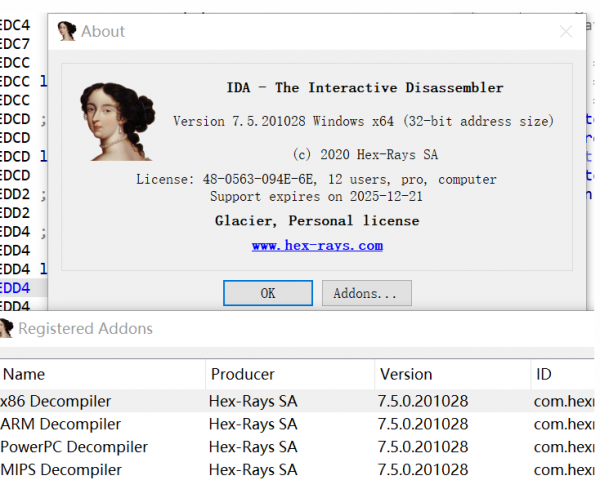The image size is (600, 480).
Task: Click the large portrait image in About
Action: [117, 122]
